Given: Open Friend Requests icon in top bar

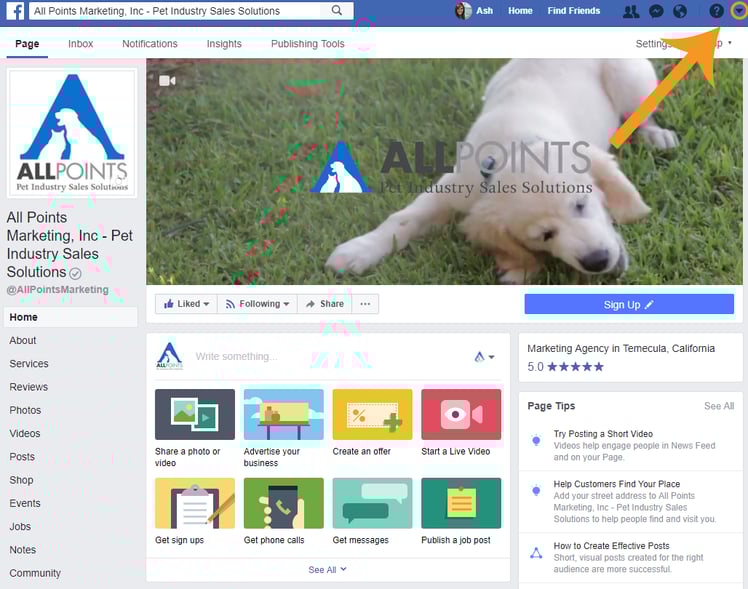Looking at the screenshot, I should [631, 11].
